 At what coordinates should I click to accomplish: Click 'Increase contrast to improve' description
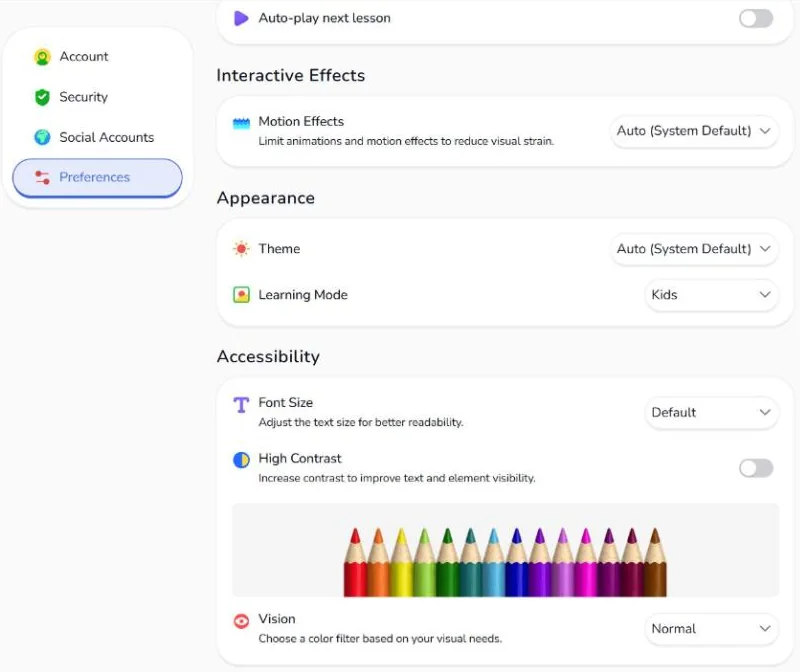(396, 478)
